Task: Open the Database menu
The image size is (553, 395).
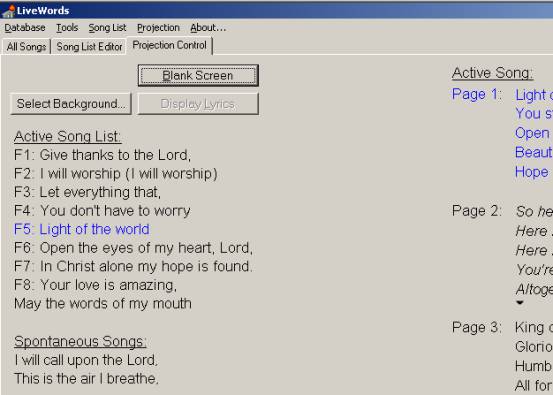Action: tap(25, 28)
